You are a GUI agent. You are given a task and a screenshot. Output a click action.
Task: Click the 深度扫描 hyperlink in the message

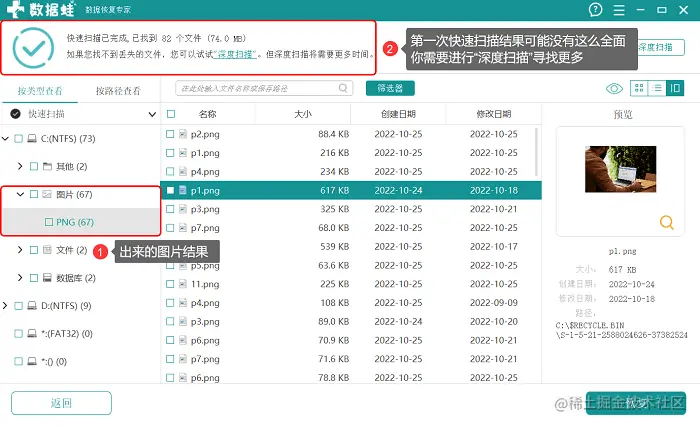click(x=235, y=54)
